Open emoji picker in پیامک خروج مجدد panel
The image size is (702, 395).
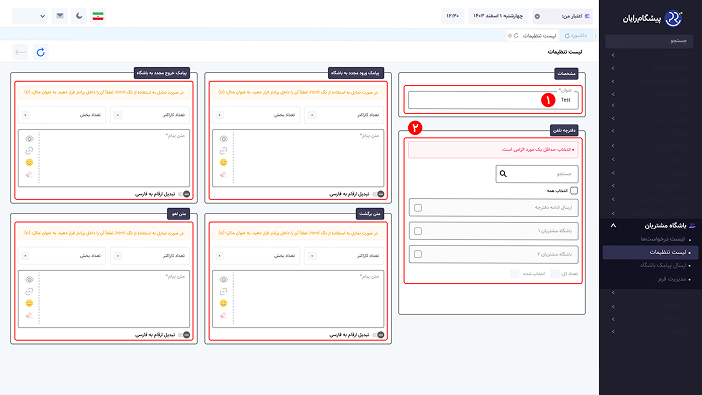(30, 162)
